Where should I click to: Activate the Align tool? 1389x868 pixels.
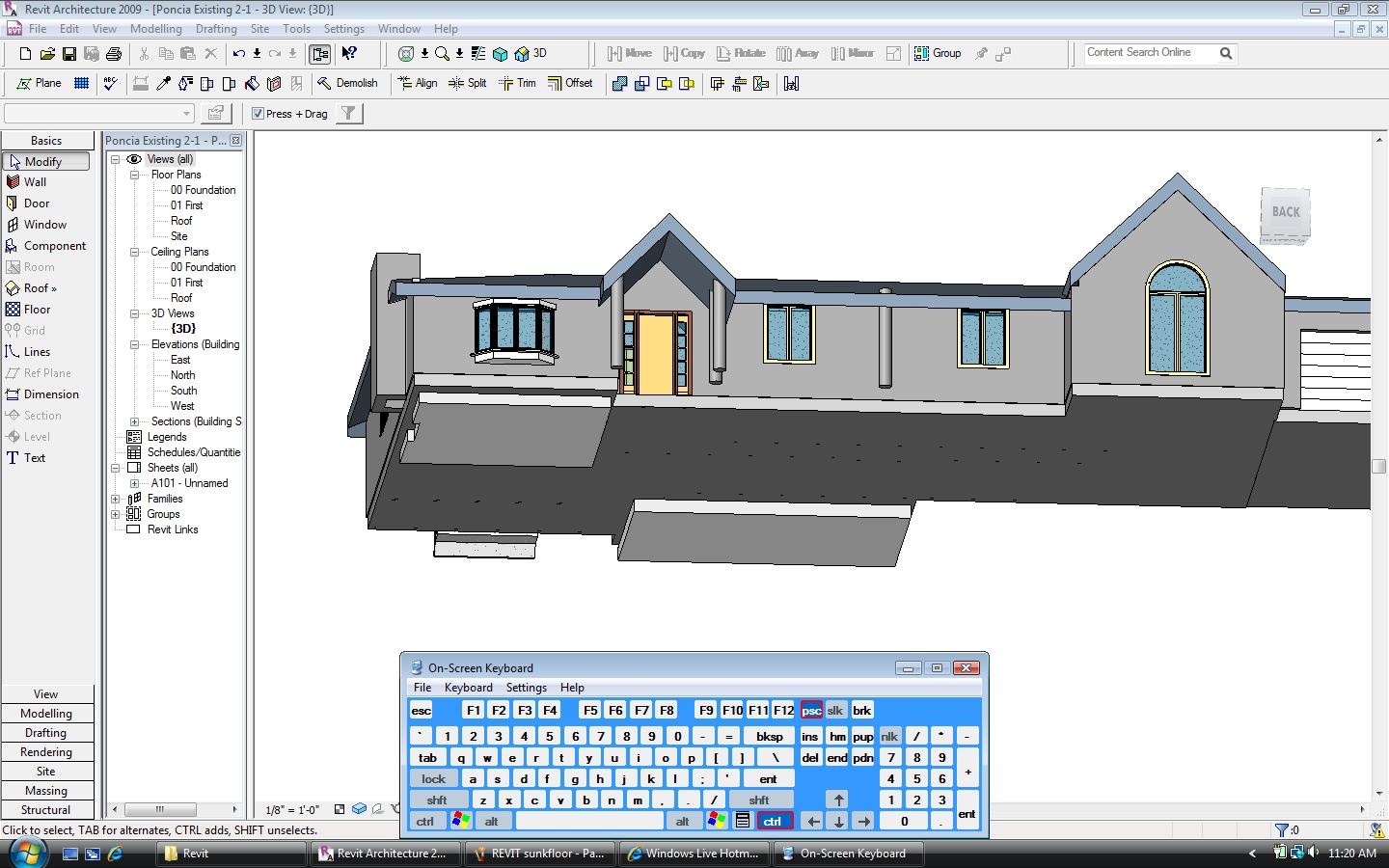419,84
